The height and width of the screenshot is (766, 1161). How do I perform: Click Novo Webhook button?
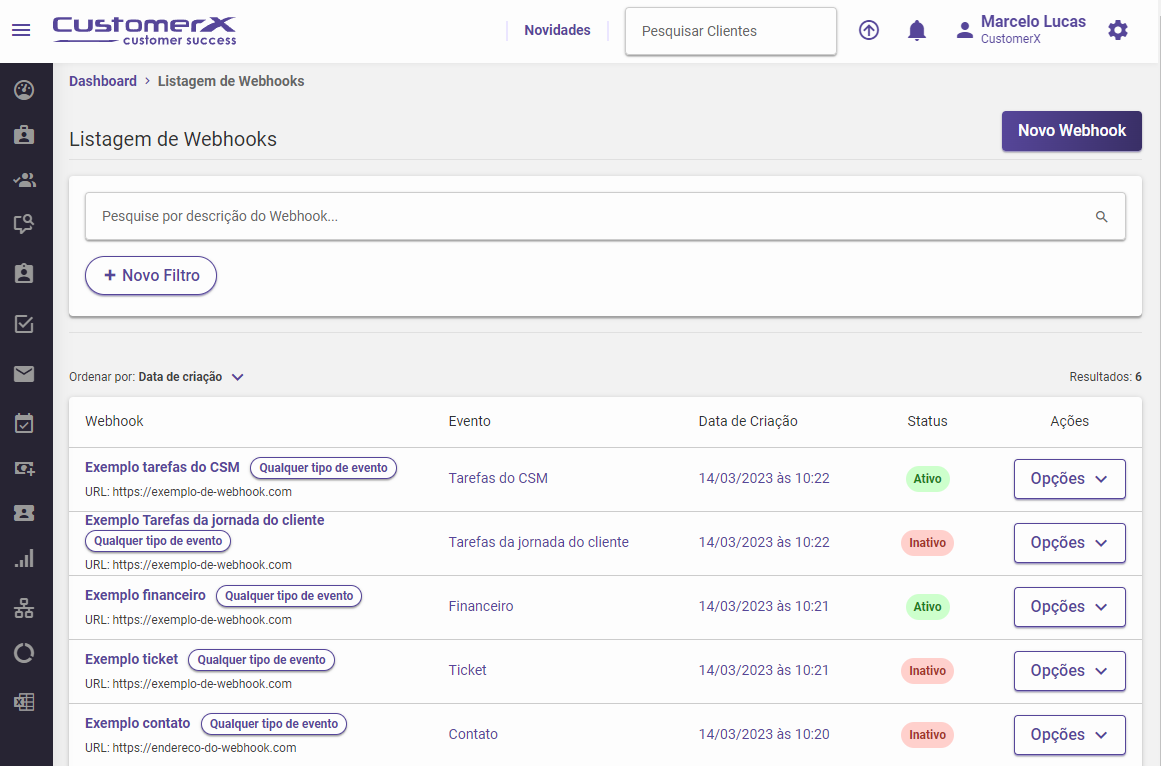1071,131
